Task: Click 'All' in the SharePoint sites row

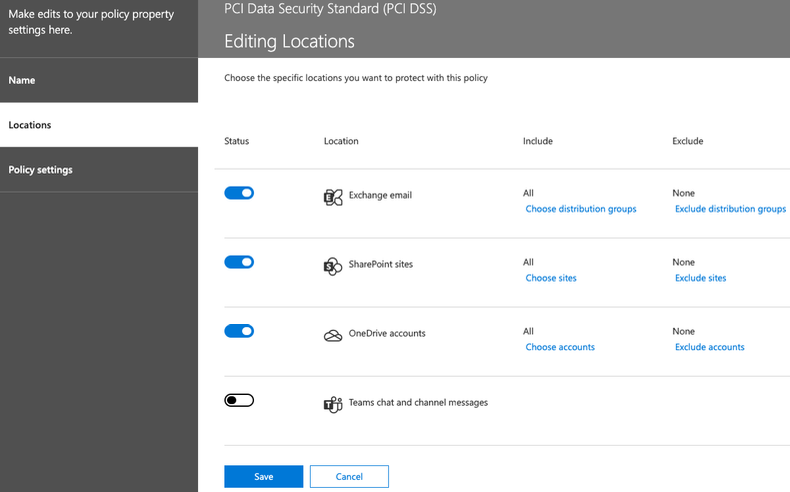Action: pos(528,262)
